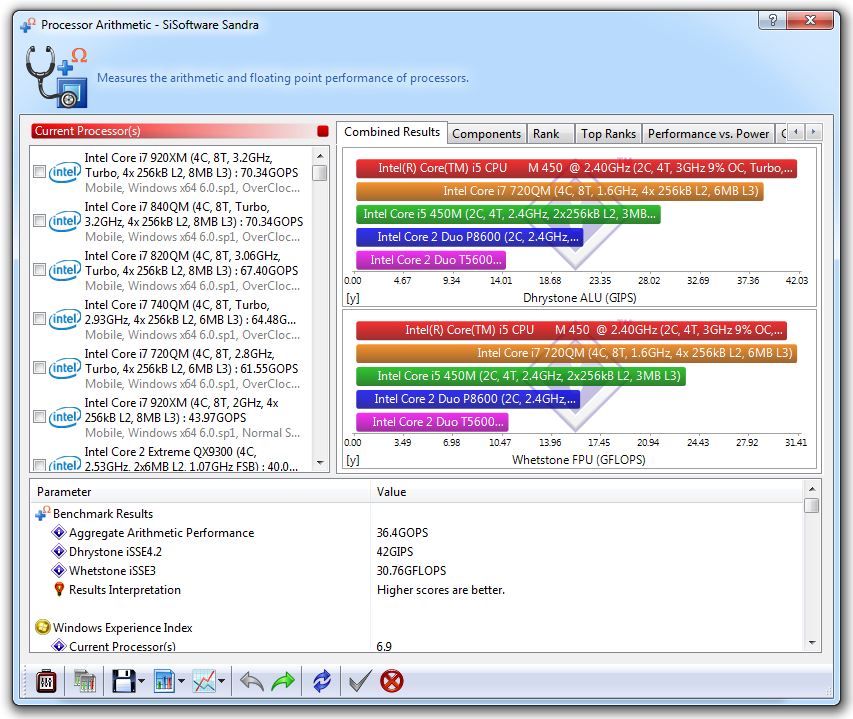Image resolution: width=853 pixels, height=719 pixels.
Task: Select the Dhrystone iSSE4.2 row
Action: coord(417,552)
